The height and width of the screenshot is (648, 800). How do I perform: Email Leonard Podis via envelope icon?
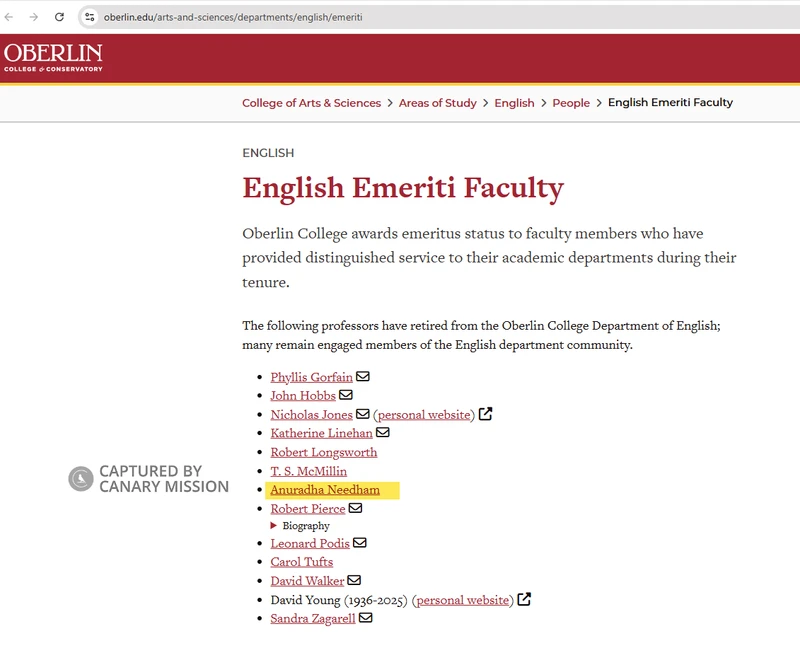pyautogui.click(x=360, y=543)
